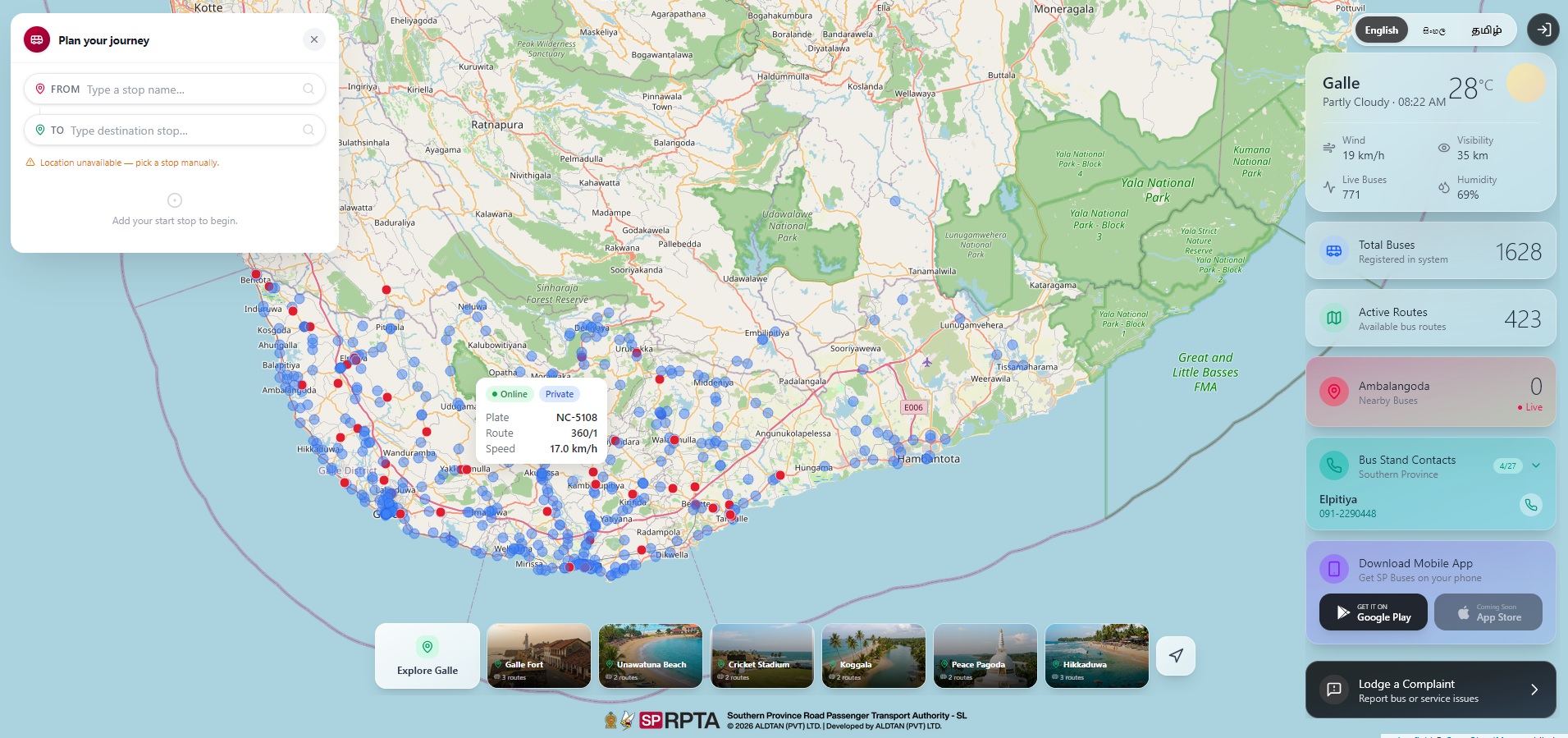This screenshot has height=738, width=1568.
Task: Click the login arrow icon at top right
Action: tap(1543, 30)
